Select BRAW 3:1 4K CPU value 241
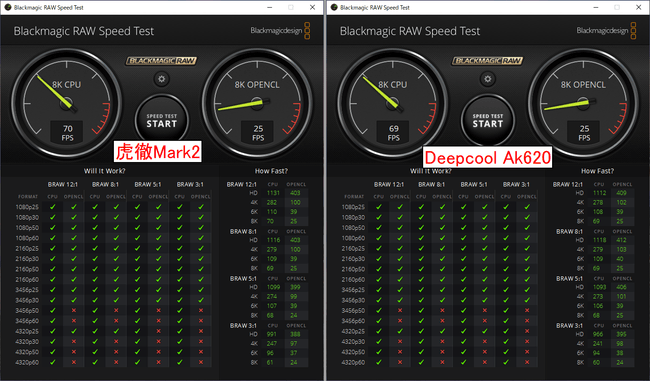The width and height of the screenshot is (650, 381). [598, 344]
